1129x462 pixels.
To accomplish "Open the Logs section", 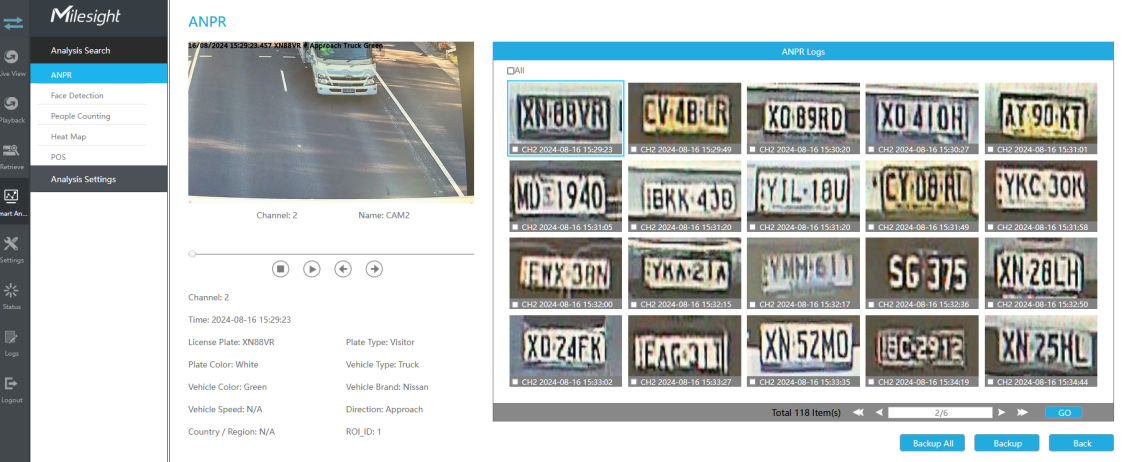I will [12, 343].
